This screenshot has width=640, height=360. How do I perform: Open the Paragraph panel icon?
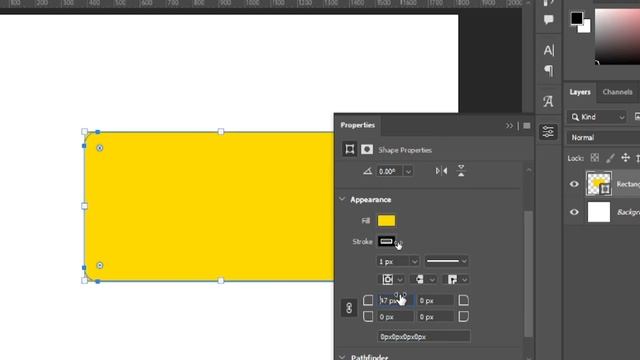click(x=549, y=71)
